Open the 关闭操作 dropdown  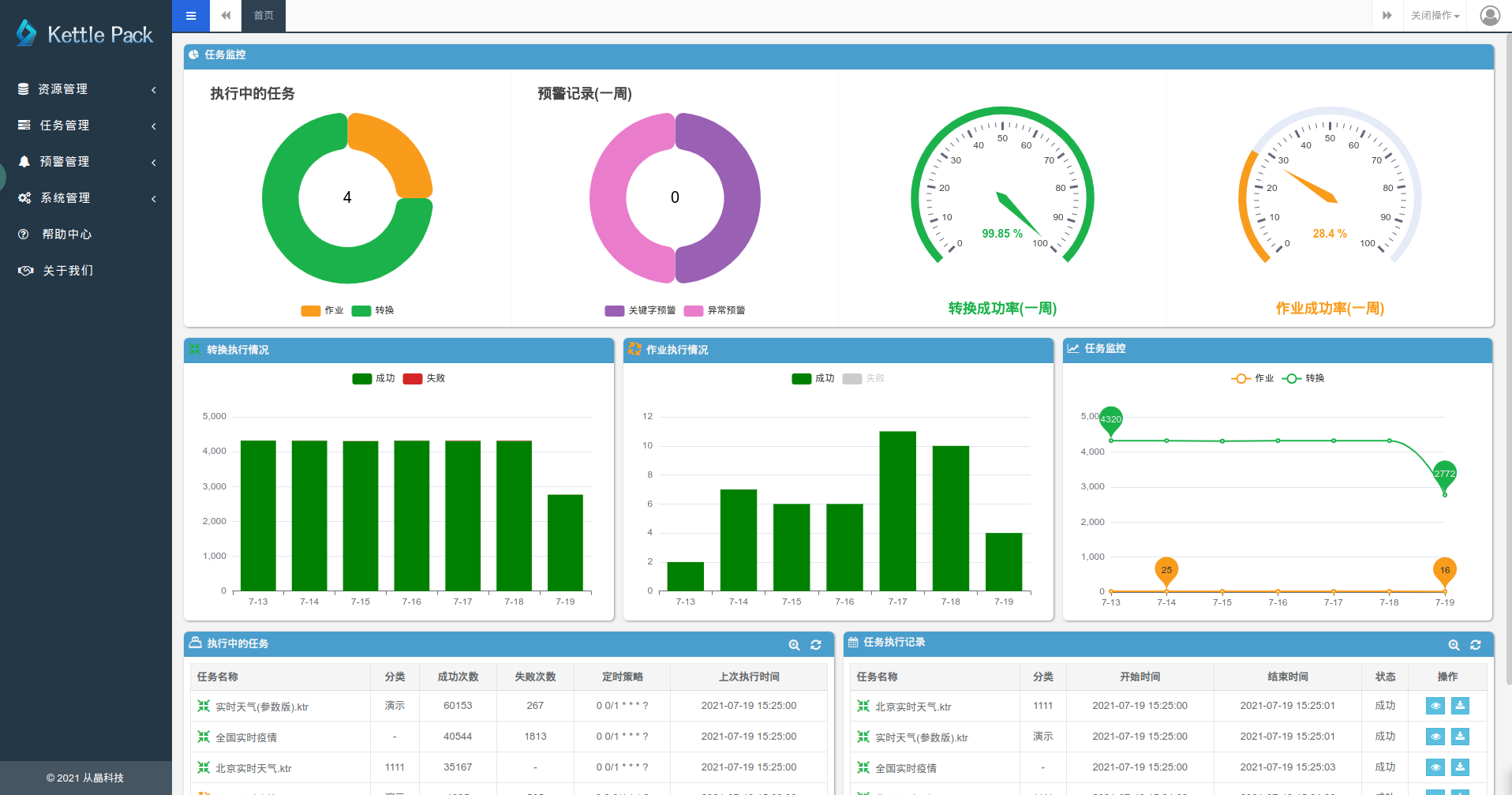coord(1435,15)
